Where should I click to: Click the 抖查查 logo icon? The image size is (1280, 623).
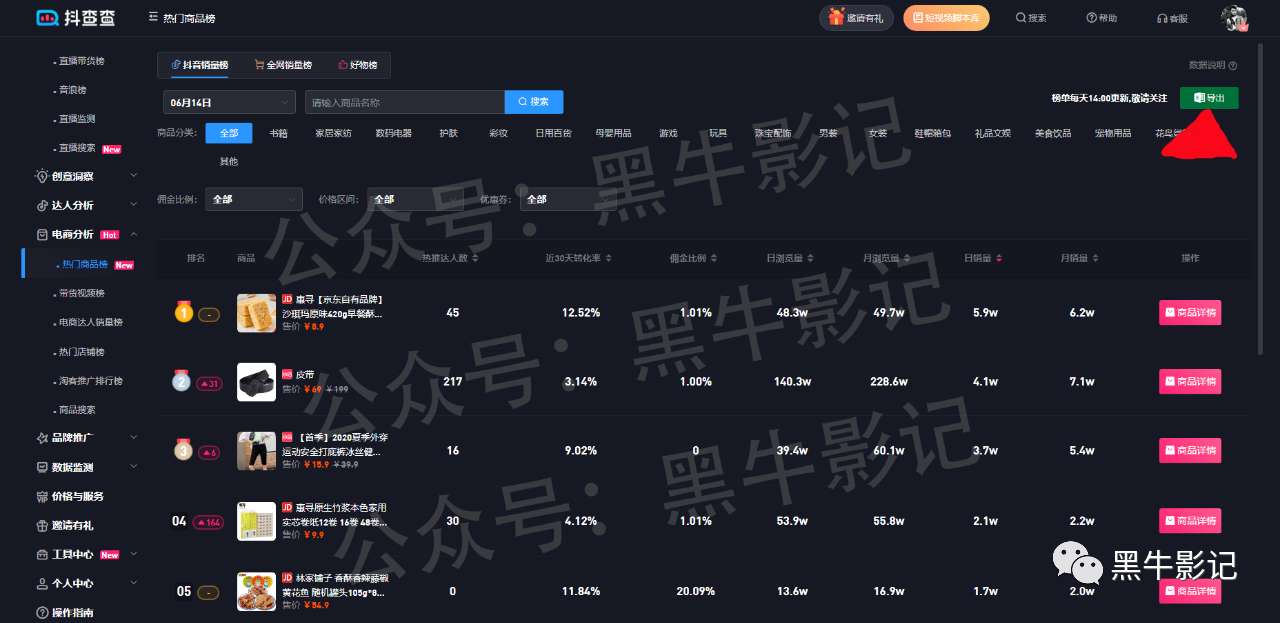click(x=47, y=18)
